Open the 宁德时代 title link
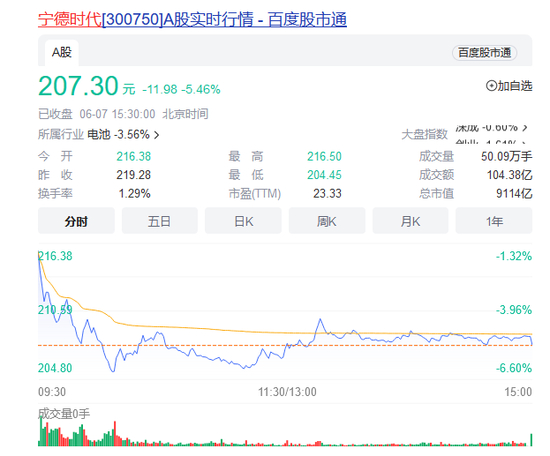The width and height of the screenshot is (550, 456). click(x=69, y=19)
